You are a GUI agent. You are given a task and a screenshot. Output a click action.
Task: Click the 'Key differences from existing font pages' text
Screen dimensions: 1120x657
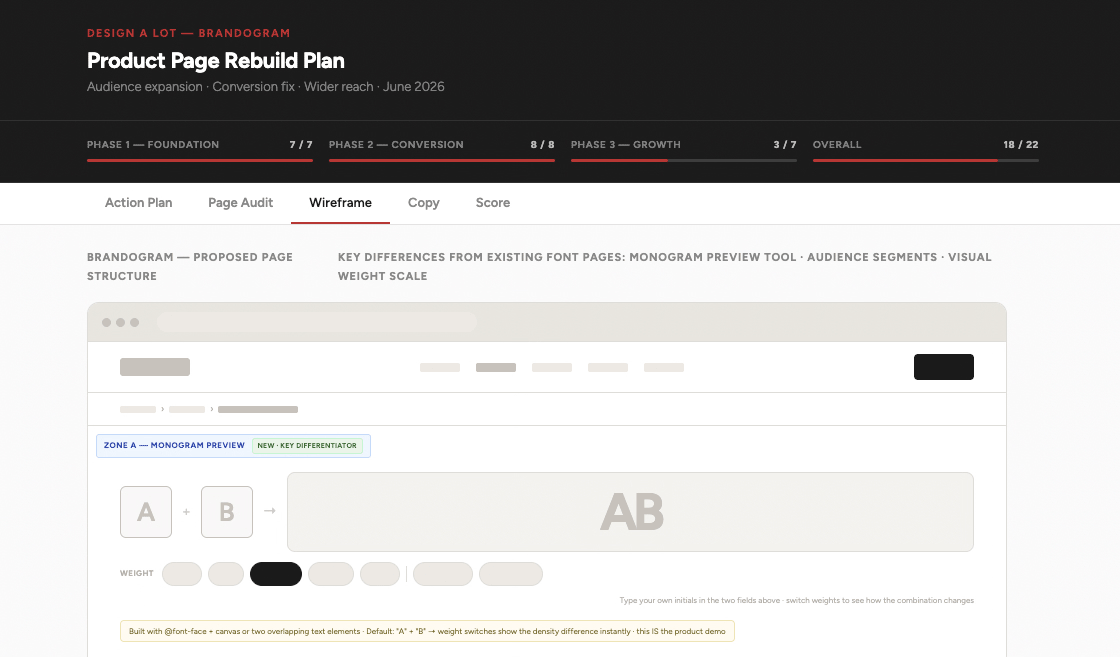click(664, 266)
